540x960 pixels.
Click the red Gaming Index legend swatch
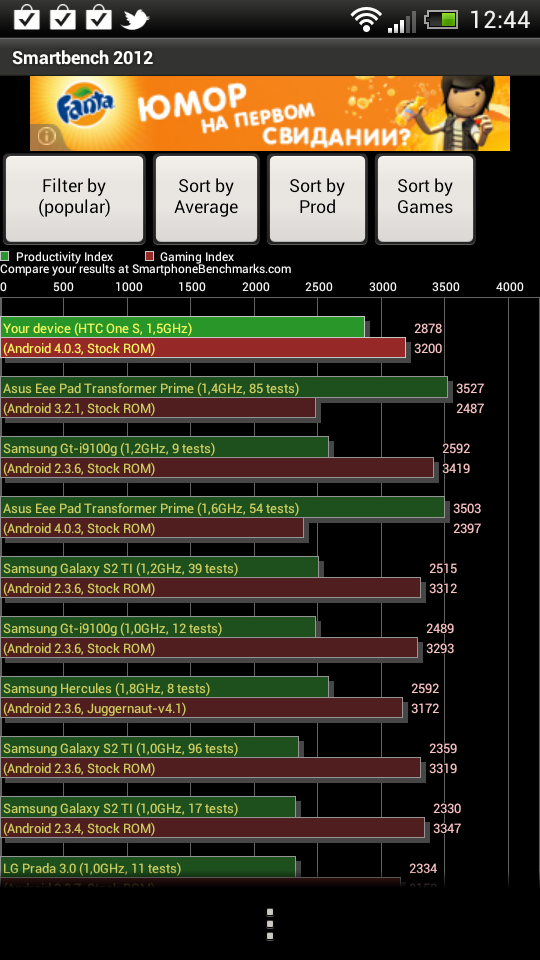point(149,257)
